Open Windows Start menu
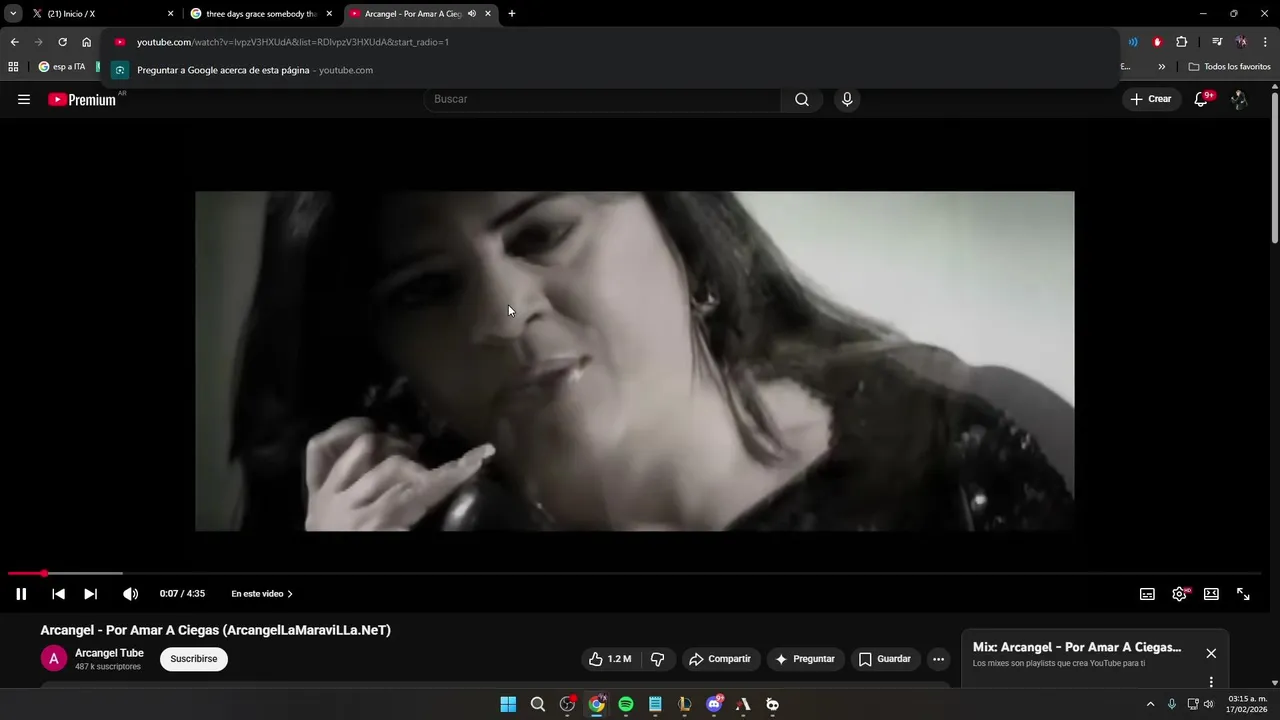Screen dimensions: 1280x720 (x=508, y=704)
